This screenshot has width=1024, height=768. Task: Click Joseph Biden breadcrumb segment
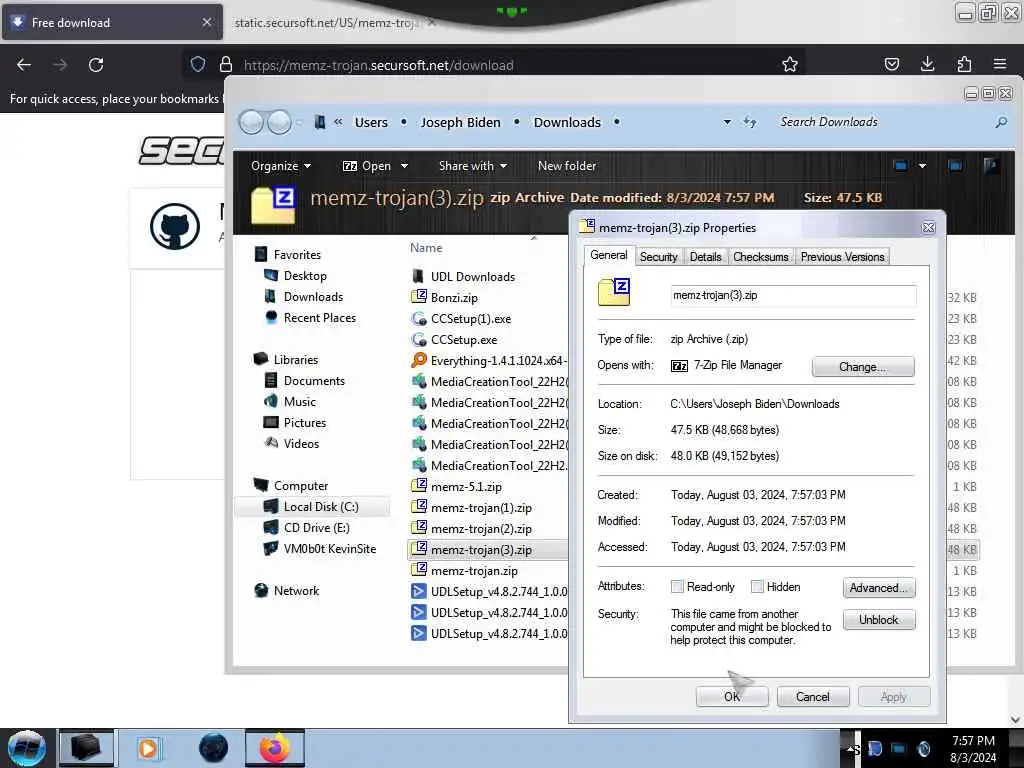460,122
